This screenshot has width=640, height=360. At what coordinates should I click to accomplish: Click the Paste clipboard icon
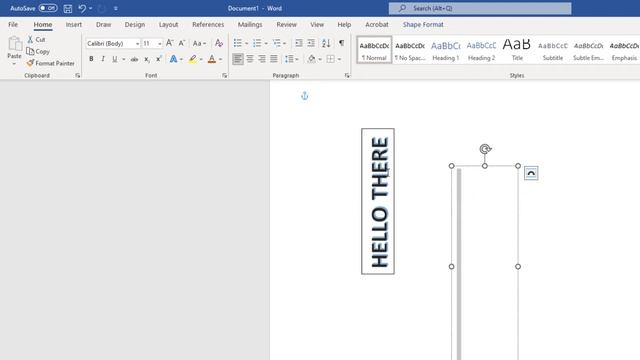pyautogui.click(x=15, y=44)
